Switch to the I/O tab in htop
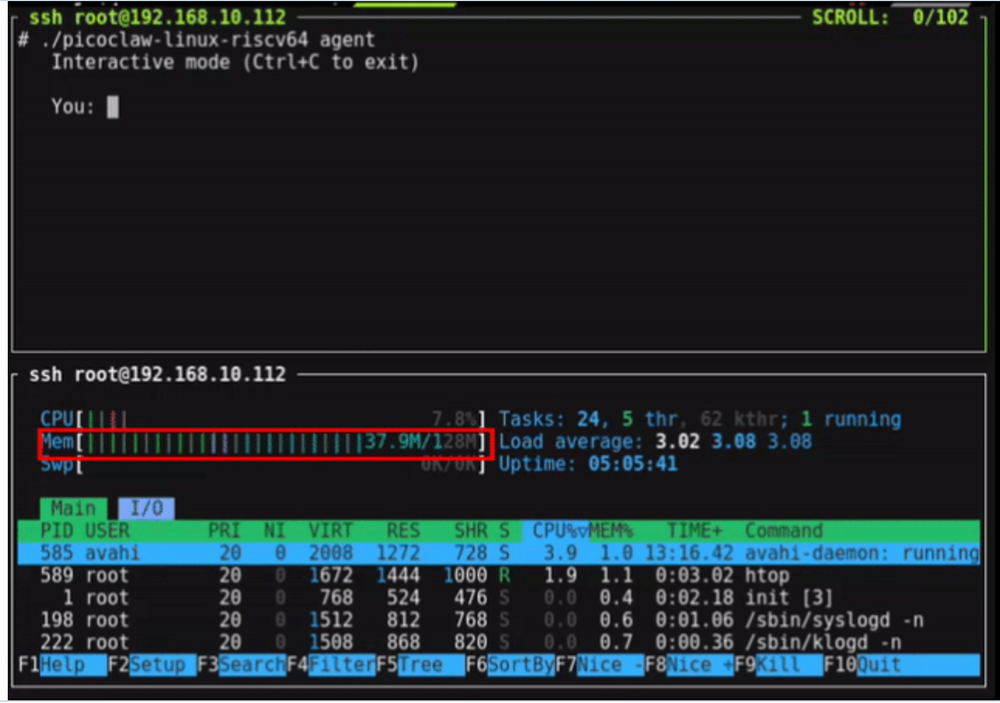The height and width of the screenshot is (703, 1000). pyautogui.click(x=146, y=508)
